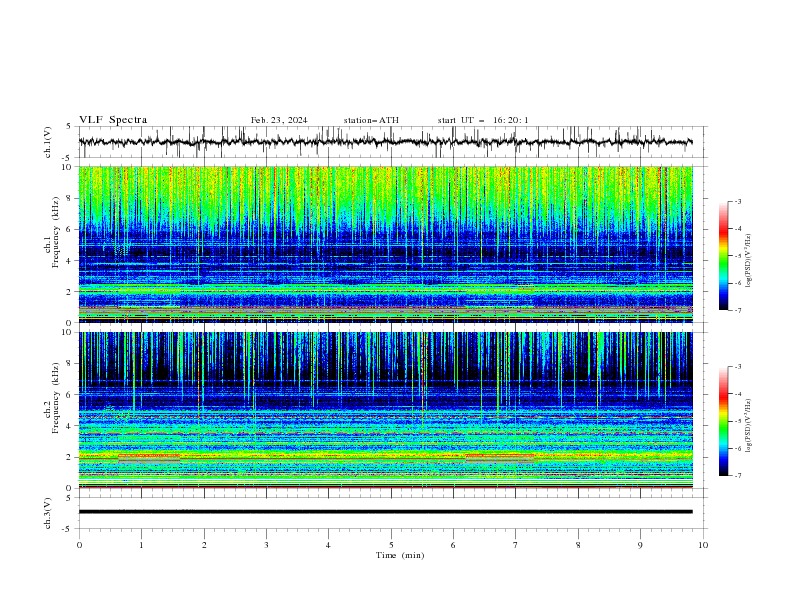Click ch.1 spectrogram frequency tick "4"
This screenshot has height=612, width=792.
[x=70, y=261]
